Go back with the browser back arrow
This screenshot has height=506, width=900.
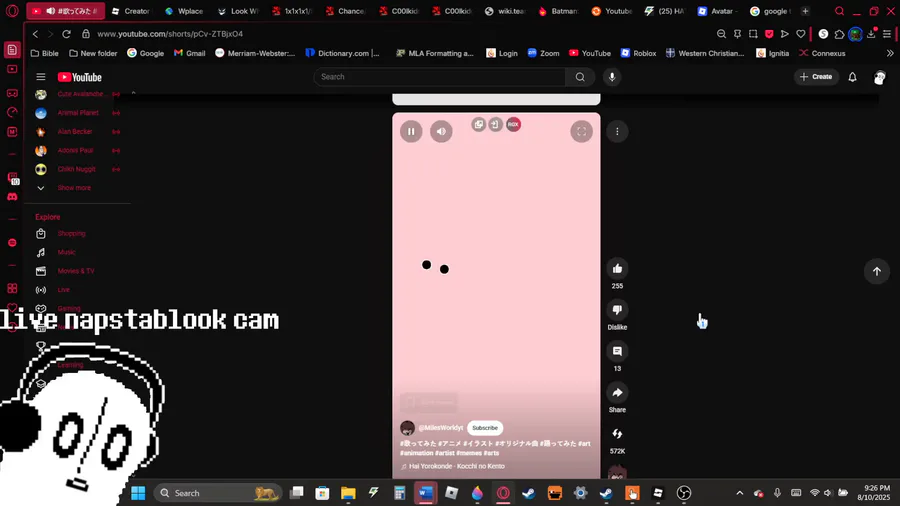click(36, 34)
